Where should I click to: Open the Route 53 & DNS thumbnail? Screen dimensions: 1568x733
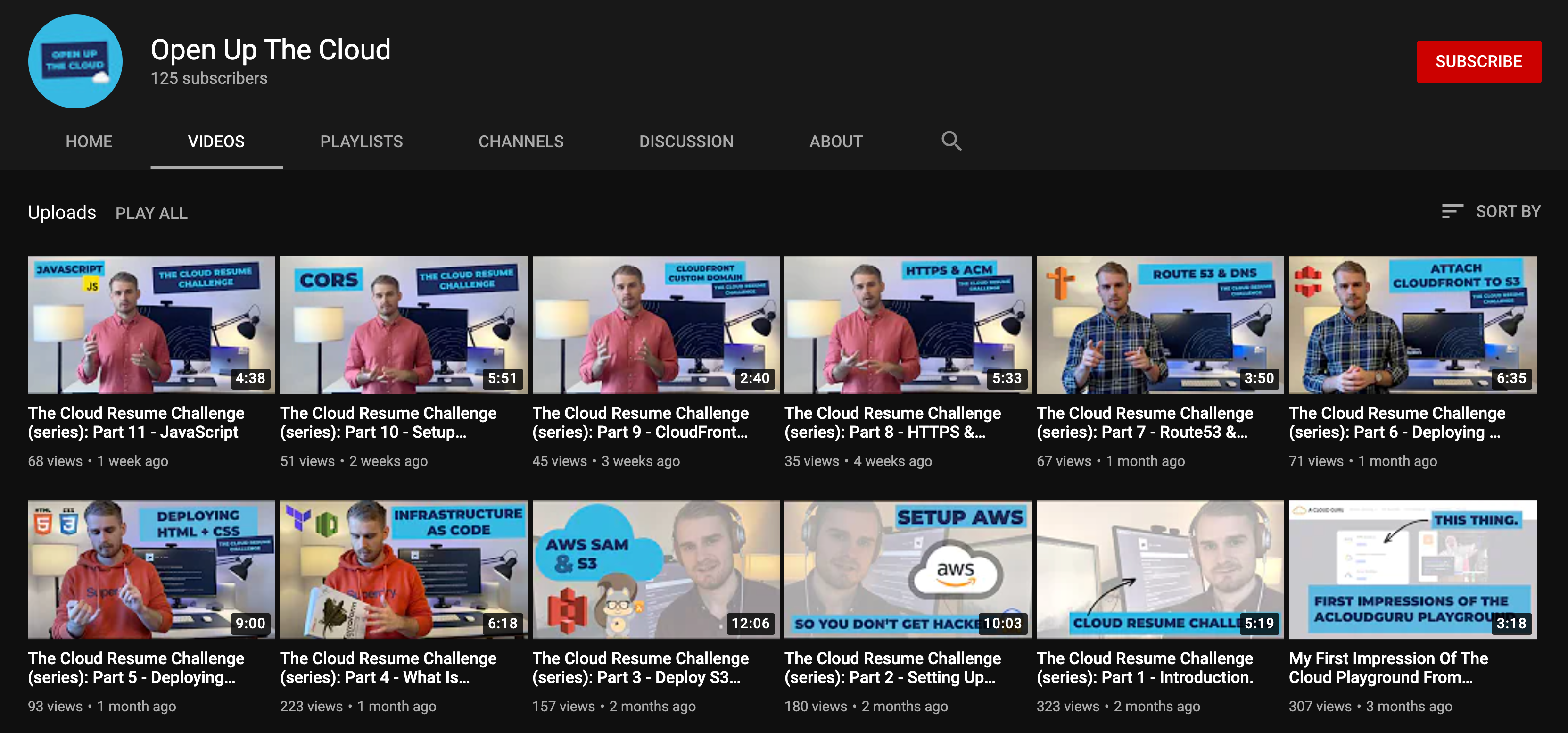[1160, 325]
